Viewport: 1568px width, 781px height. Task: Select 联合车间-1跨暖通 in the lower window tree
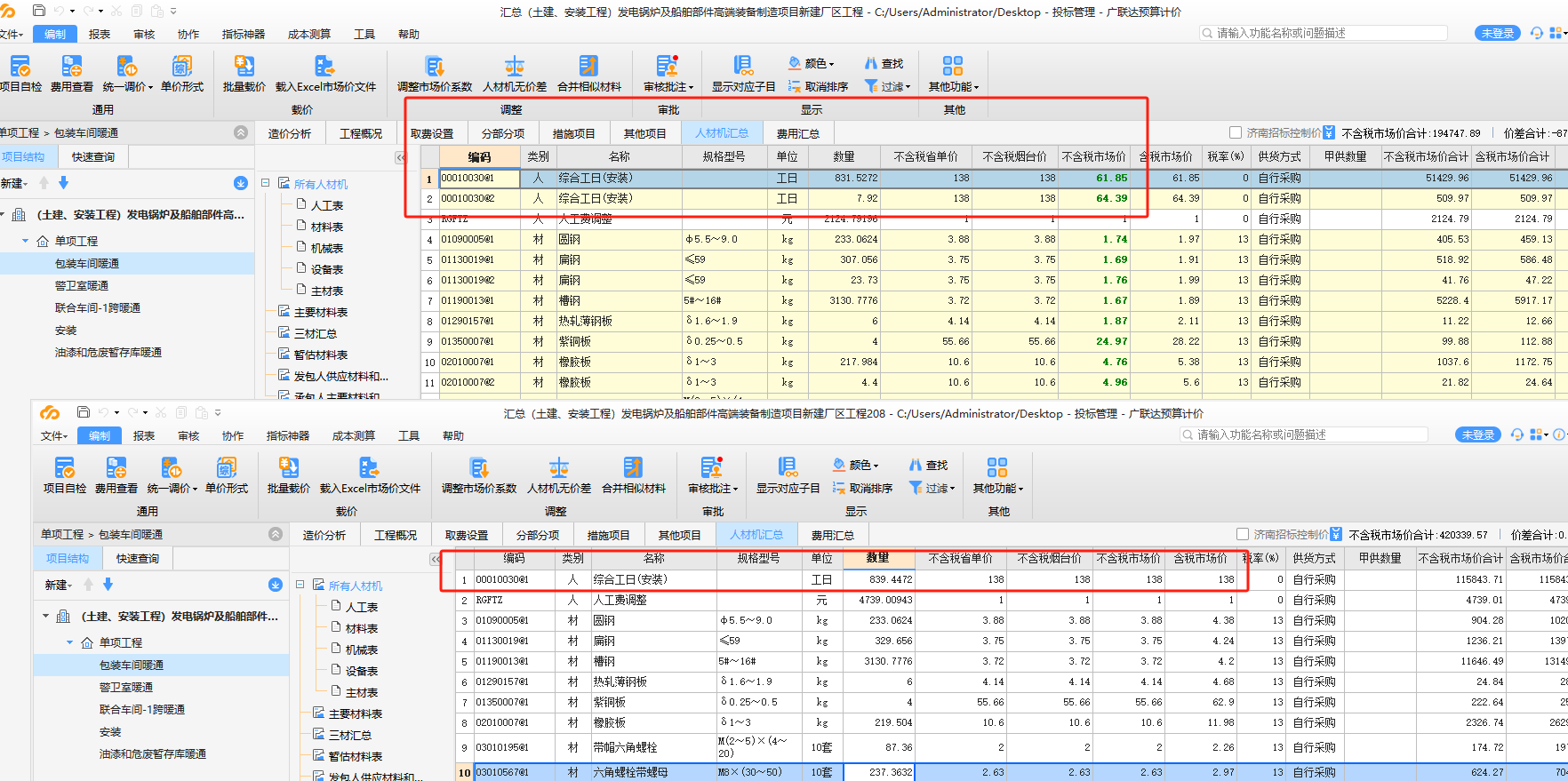tap(142, 709)
